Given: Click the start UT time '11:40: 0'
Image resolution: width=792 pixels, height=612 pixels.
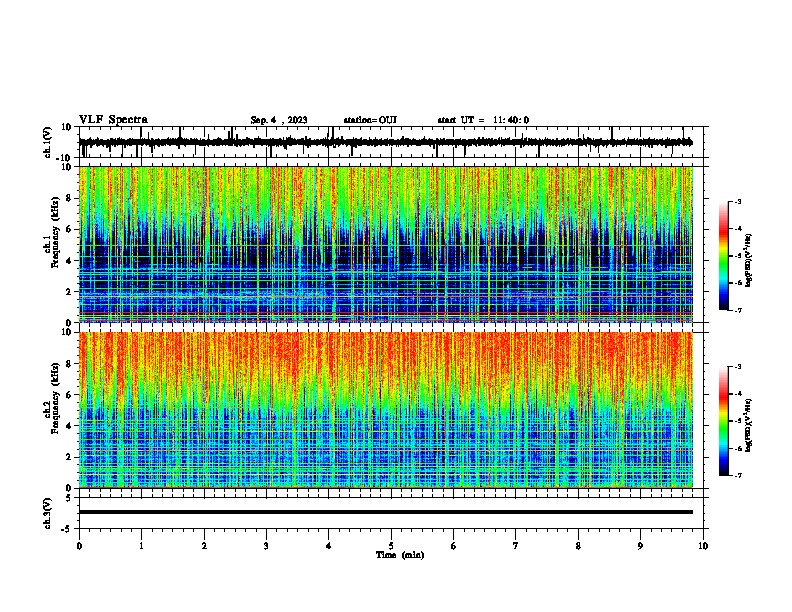Looking at the screenshot, I should (511, 120).
